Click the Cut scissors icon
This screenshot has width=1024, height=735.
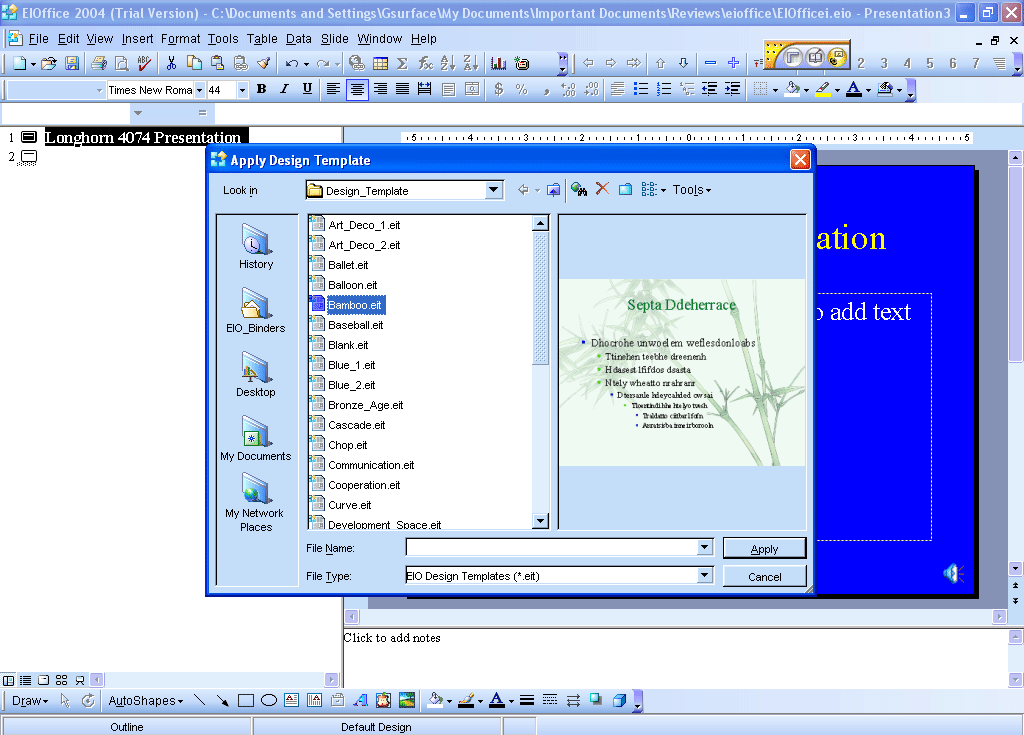[x=171, y=63]
